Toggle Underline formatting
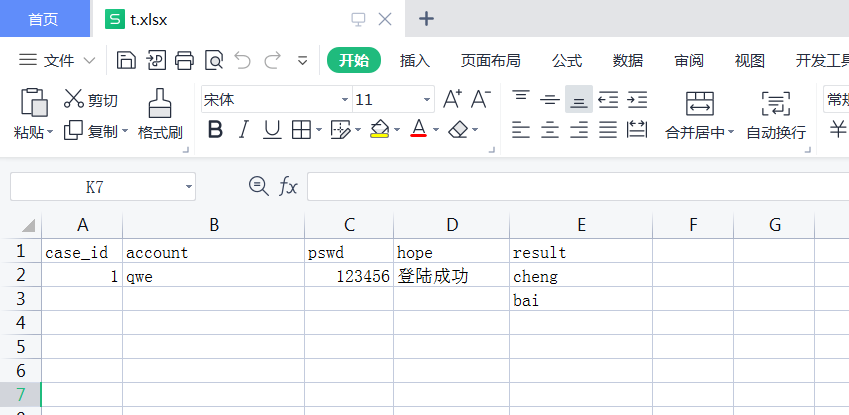 pyautogui.click(x=272, y=129)
